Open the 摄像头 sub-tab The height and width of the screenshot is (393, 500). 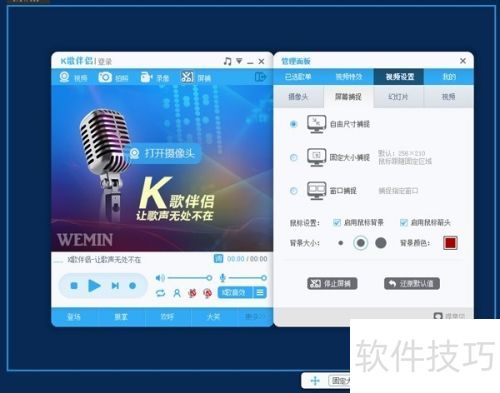click(298, 97)
